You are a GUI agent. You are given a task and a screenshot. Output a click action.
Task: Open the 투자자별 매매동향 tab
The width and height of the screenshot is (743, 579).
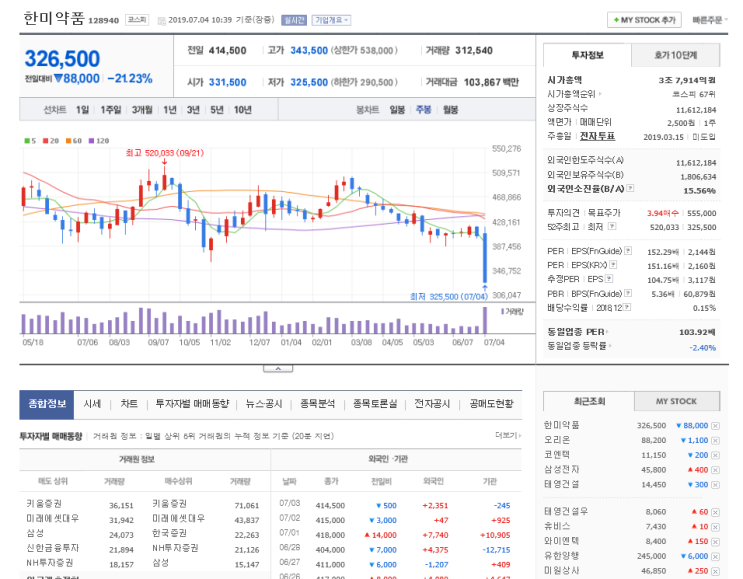tap(192, 404)
